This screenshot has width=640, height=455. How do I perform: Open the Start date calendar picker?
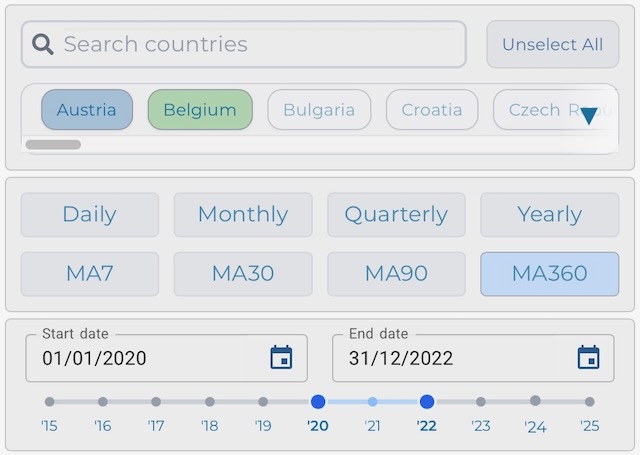click(x=281, y=357)
